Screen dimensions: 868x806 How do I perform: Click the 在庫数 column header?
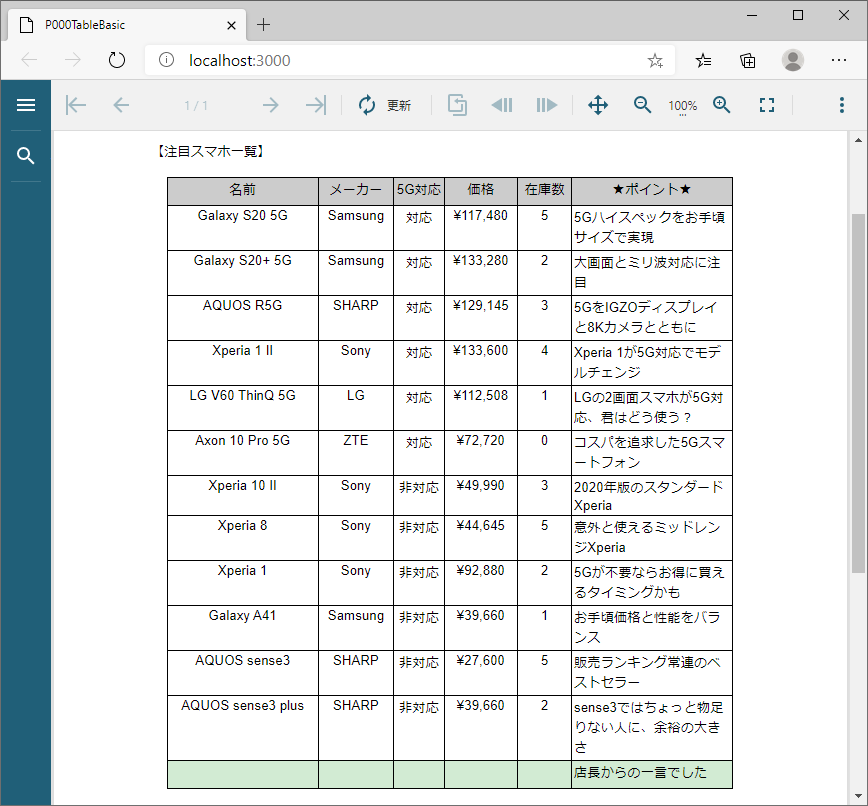[544, 191]
